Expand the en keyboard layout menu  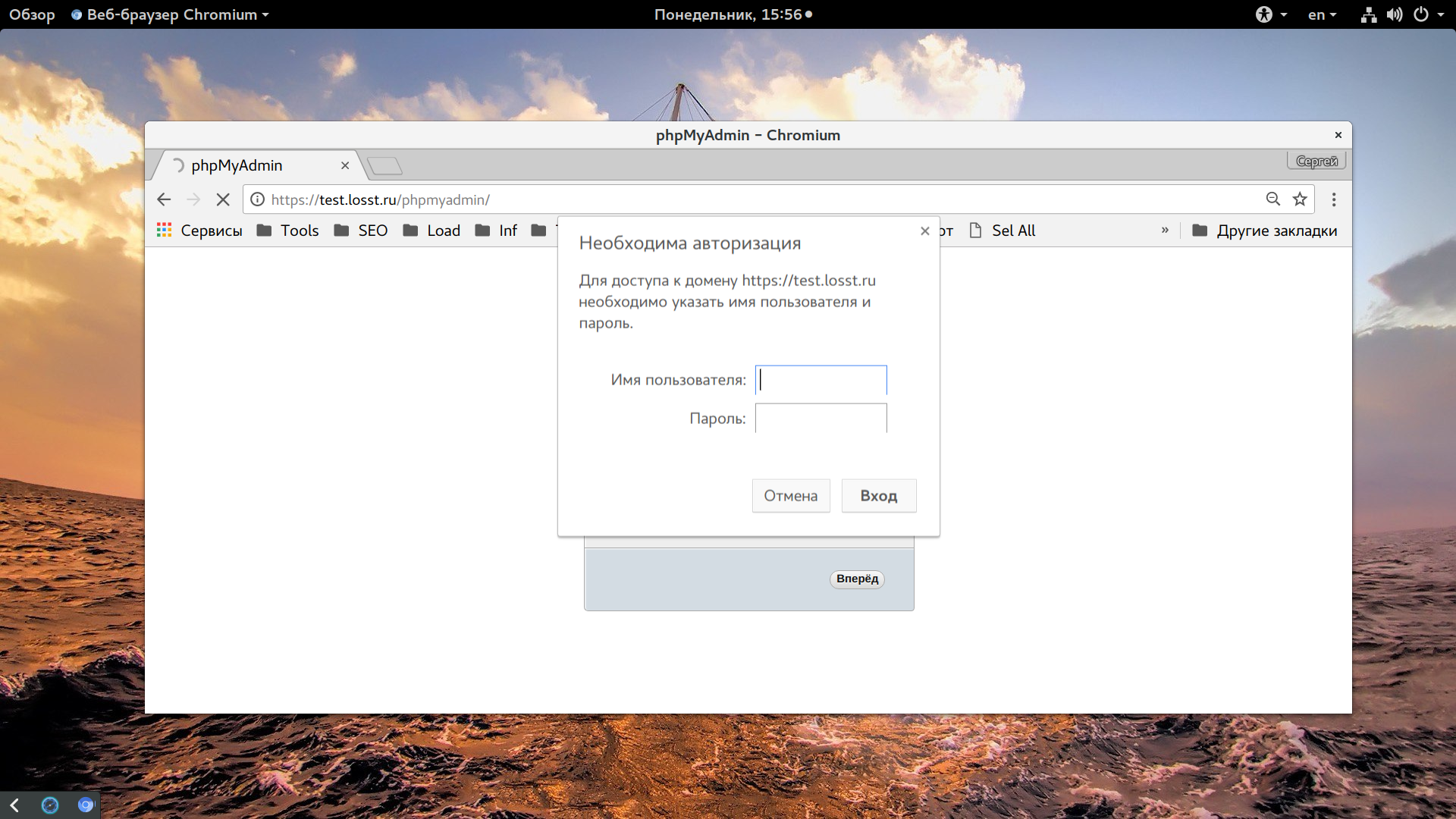pyautogui.click(x=1322, y=14)
